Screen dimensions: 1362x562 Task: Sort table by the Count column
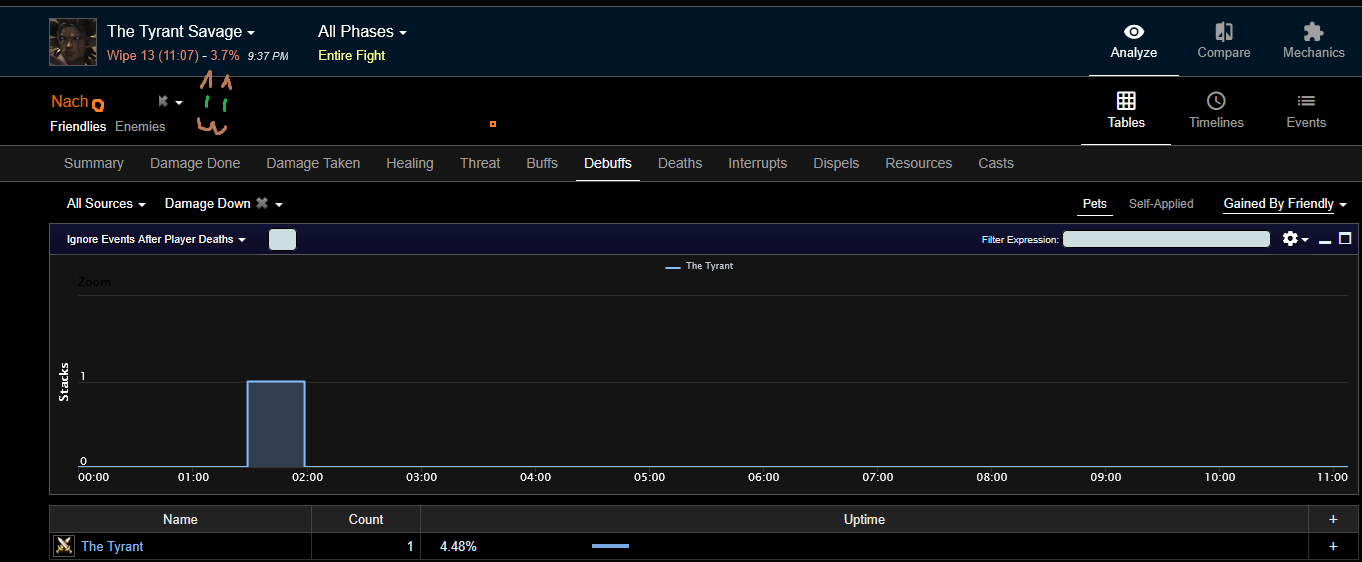pos(366,519)
